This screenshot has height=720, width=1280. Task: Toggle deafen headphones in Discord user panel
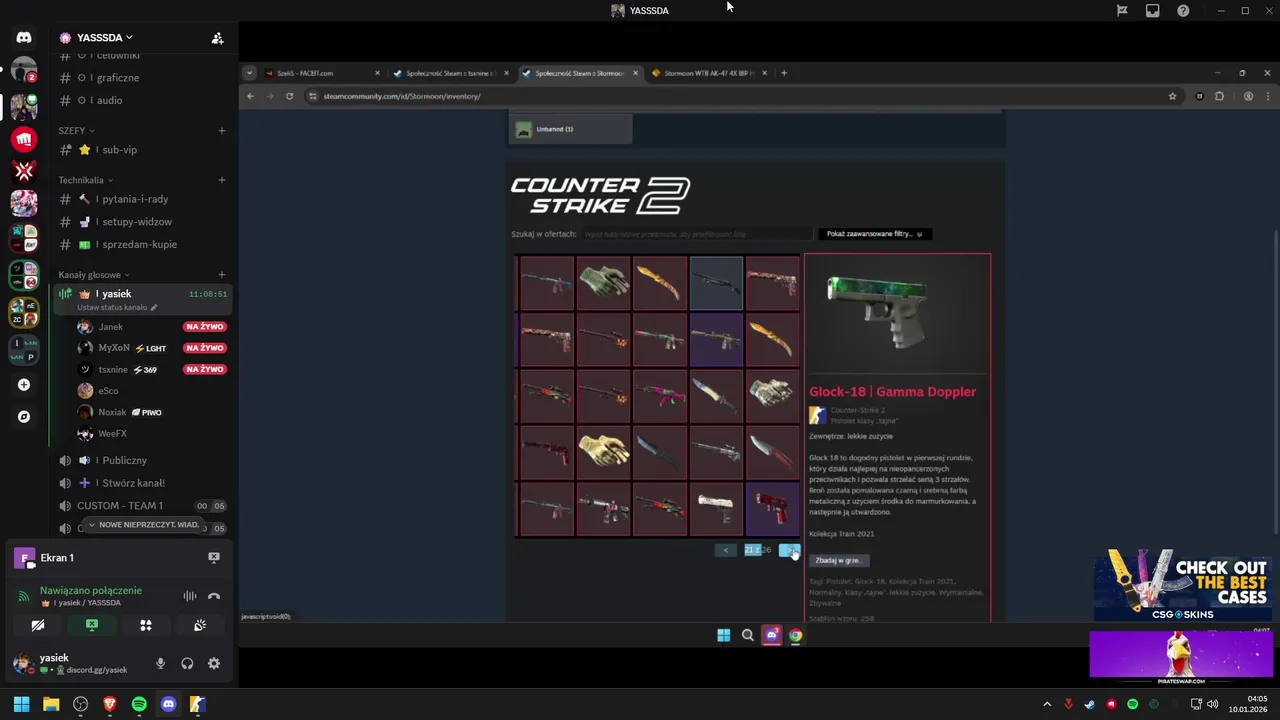pos(187,663)
